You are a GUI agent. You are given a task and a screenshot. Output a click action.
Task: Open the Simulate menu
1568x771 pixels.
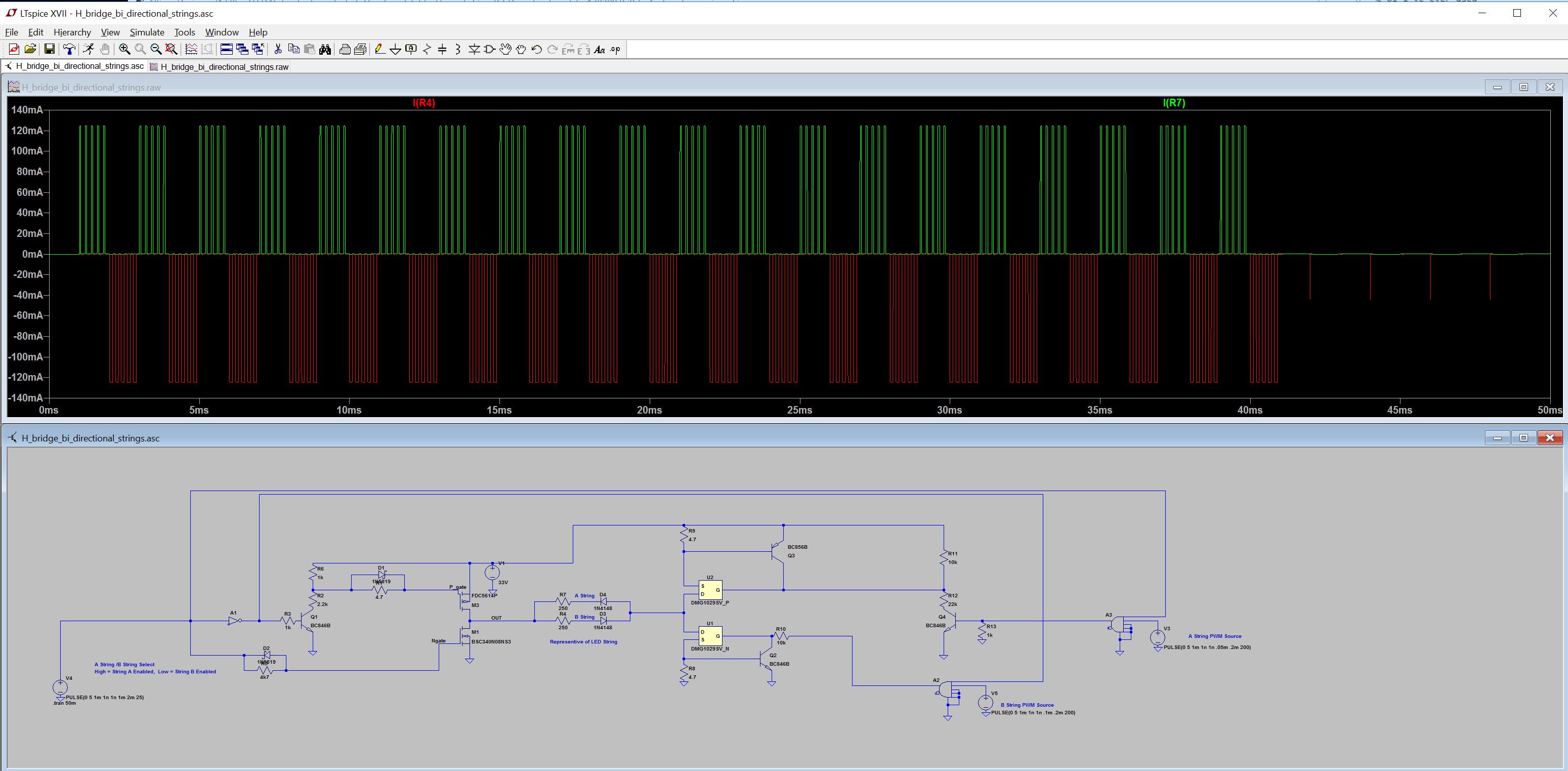tap(147, 32)
